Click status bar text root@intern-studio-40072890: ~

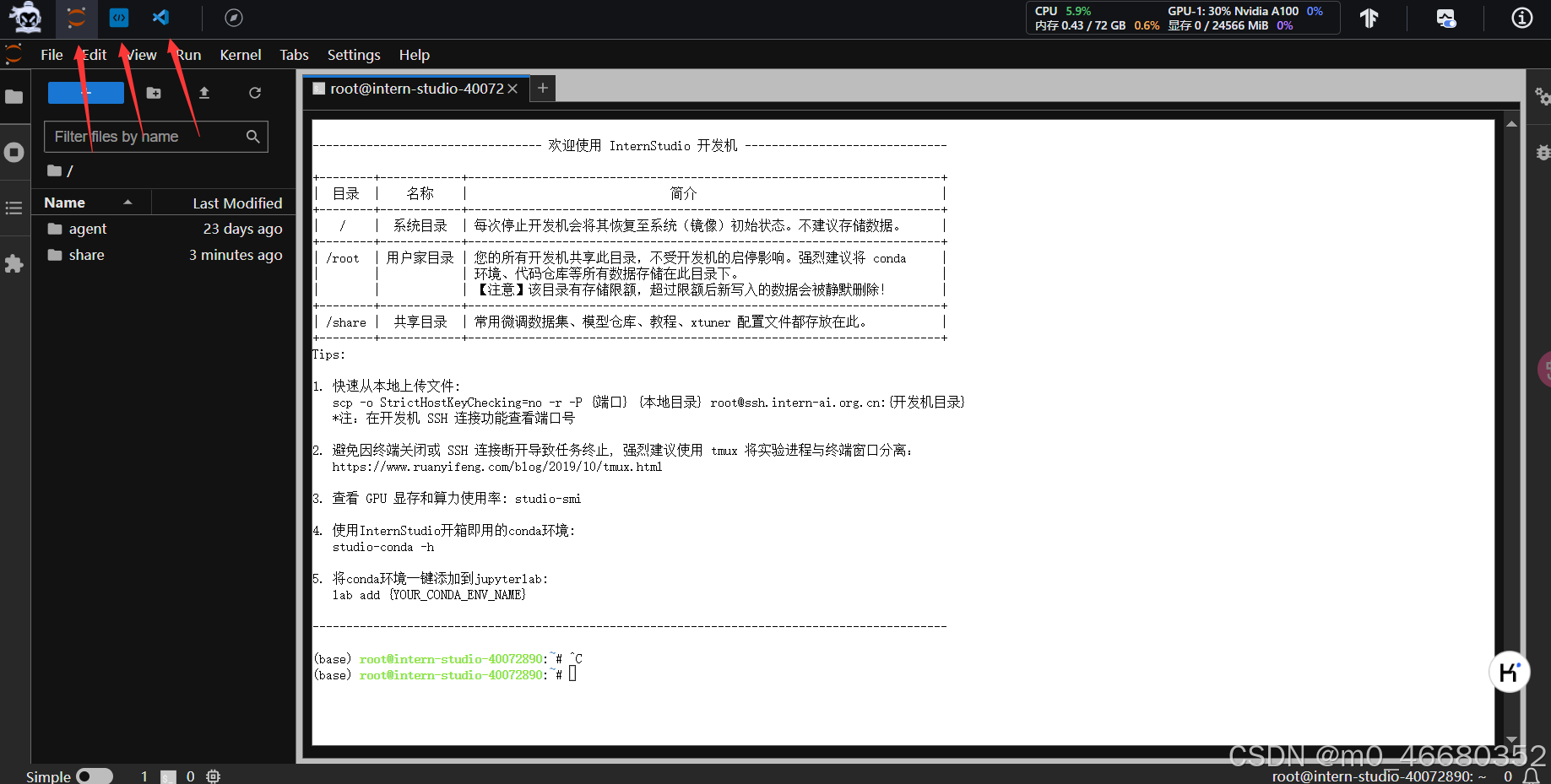pos(1379,776)
